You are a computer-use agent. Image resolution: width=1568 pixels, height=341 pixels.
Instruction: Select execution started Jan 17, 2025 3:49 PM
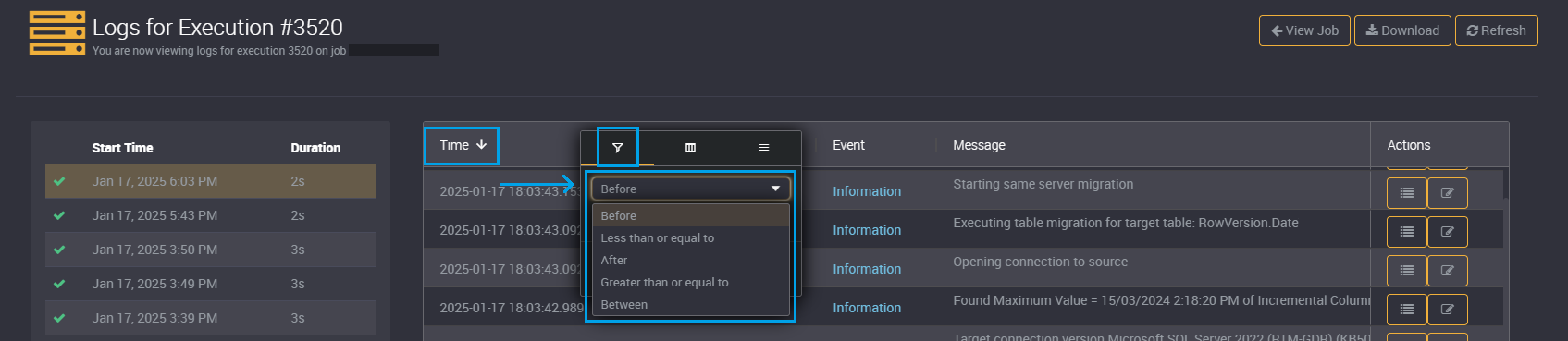click(x=210, y=284)
